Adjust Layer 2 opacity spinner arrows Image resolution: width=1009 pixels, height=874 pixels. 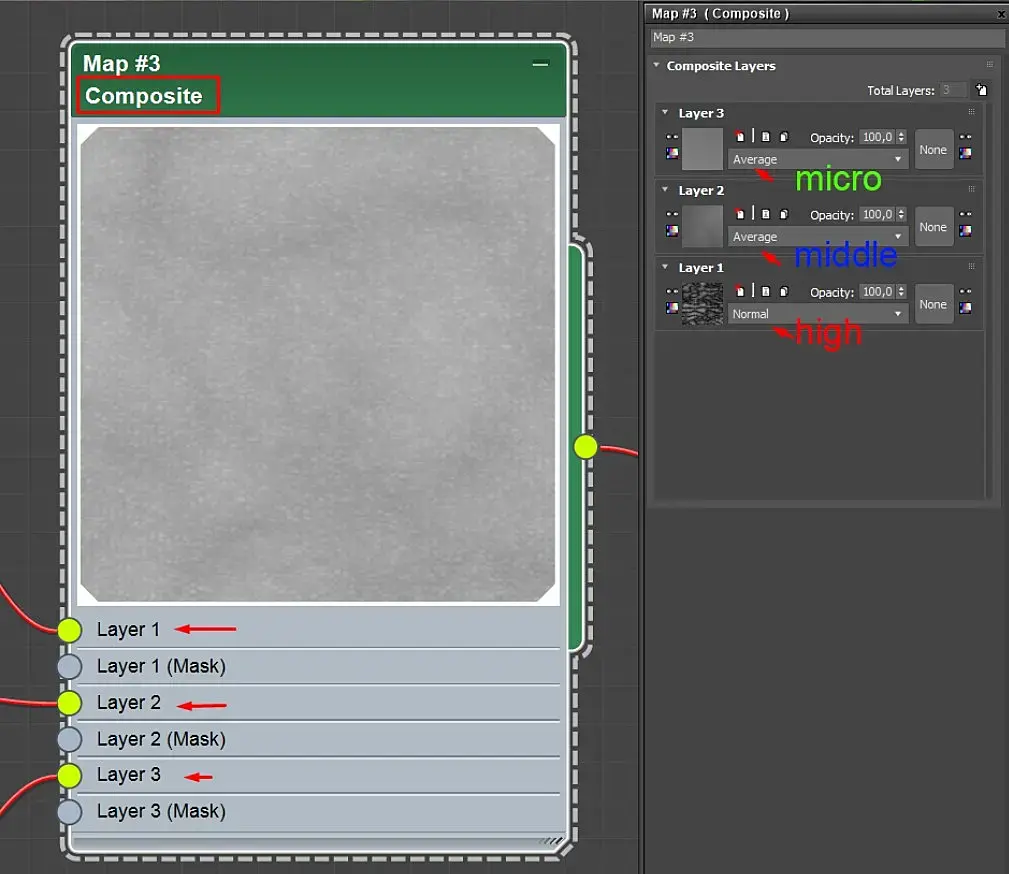point(901,214)
